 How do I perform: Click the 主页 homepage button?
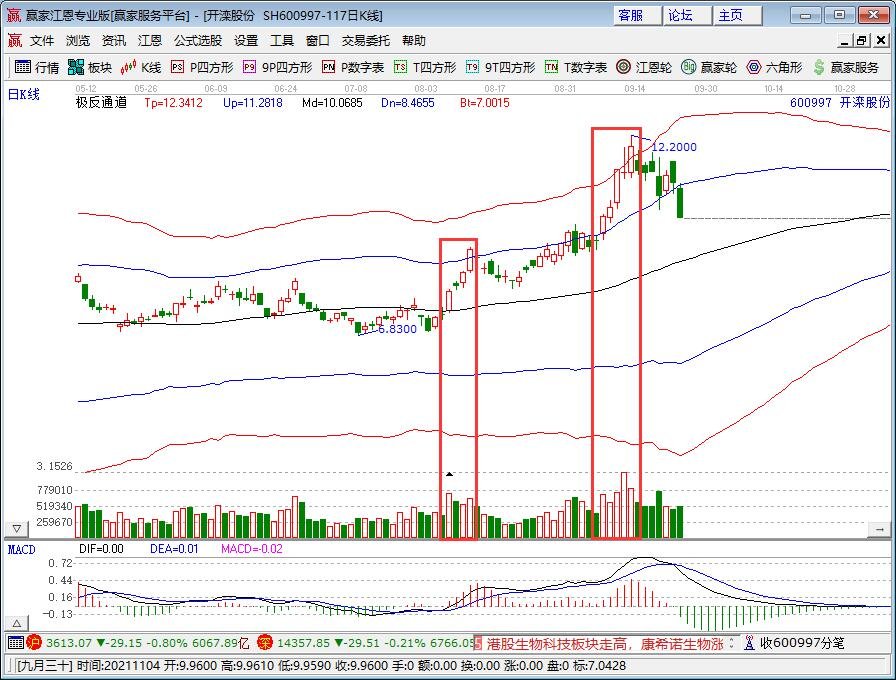click(x=737, y=15)
